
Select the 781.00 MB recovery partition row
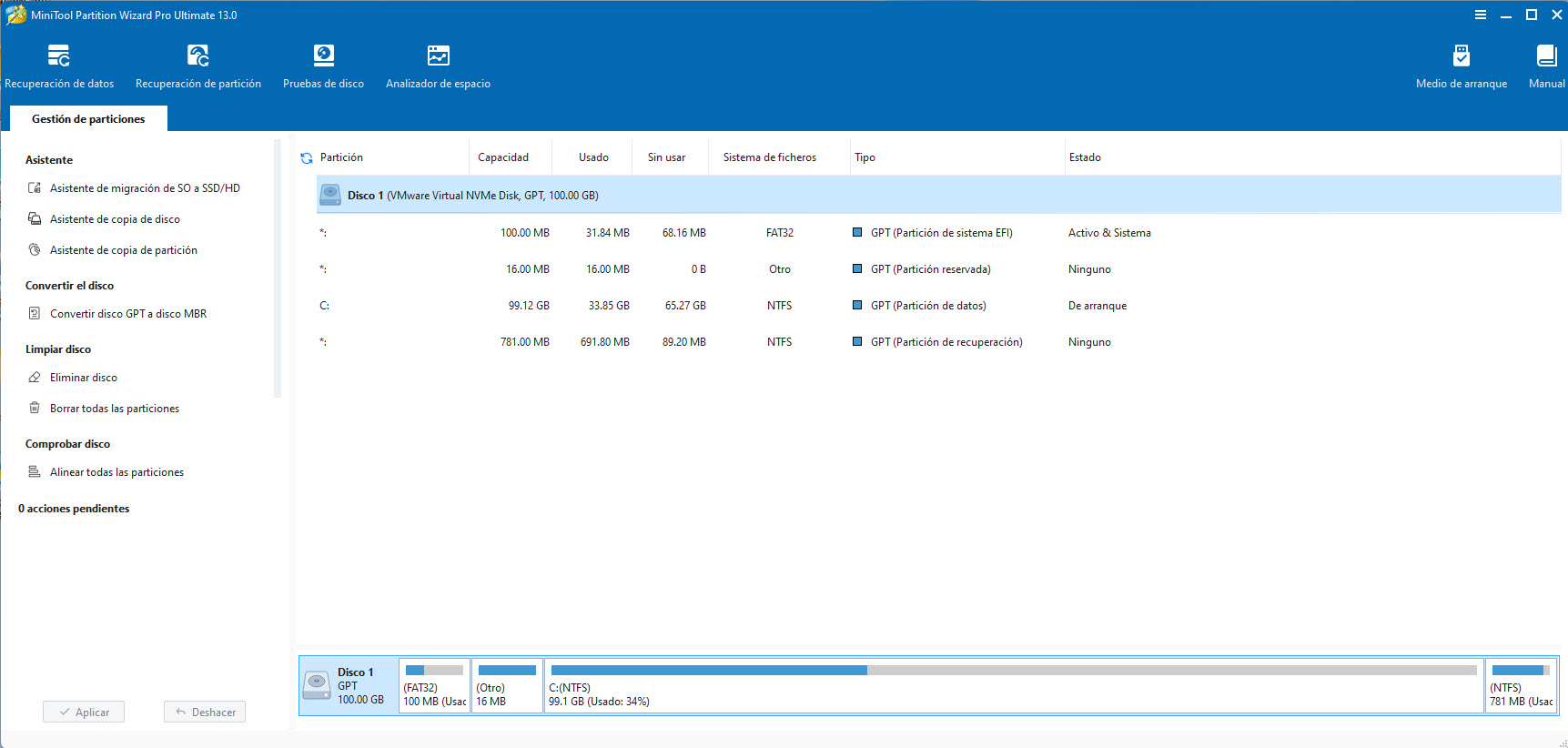(x=938, y=342)
